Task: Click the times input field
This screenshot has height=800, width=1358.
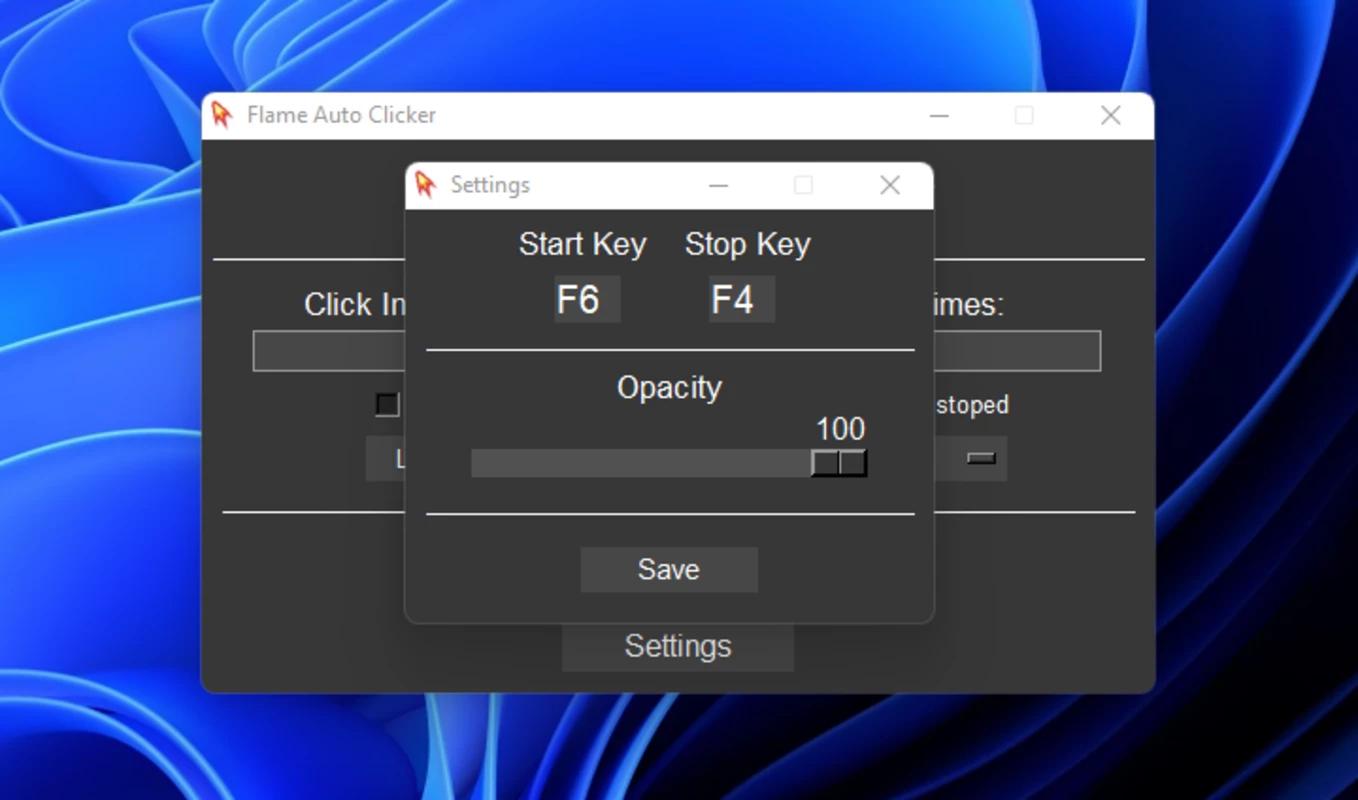Action: click(1017, 351)
